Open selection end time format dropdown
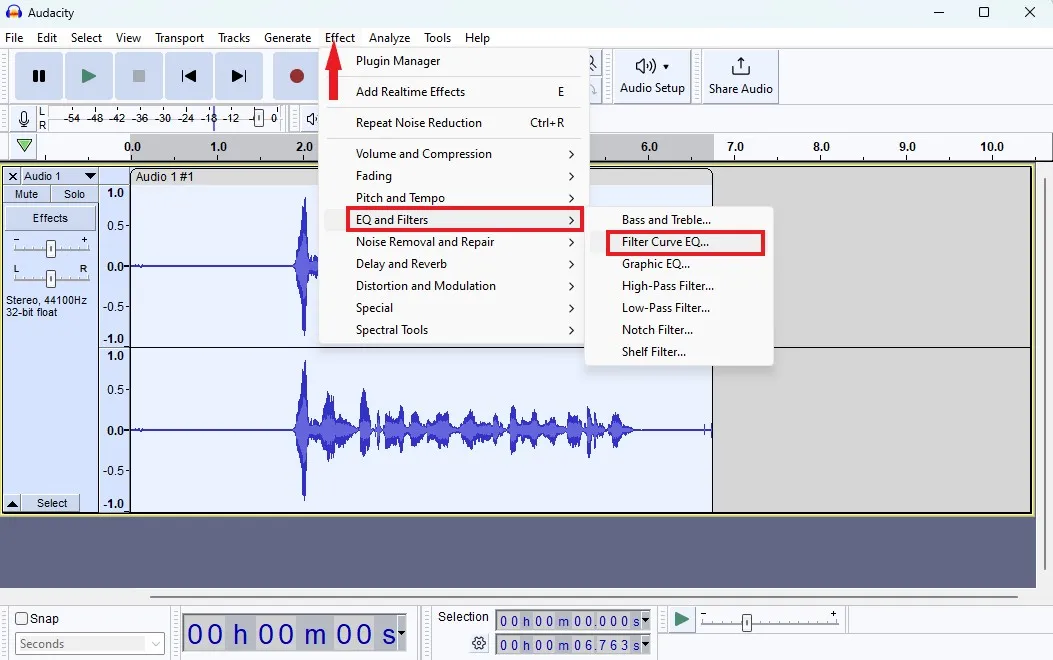 645,645
